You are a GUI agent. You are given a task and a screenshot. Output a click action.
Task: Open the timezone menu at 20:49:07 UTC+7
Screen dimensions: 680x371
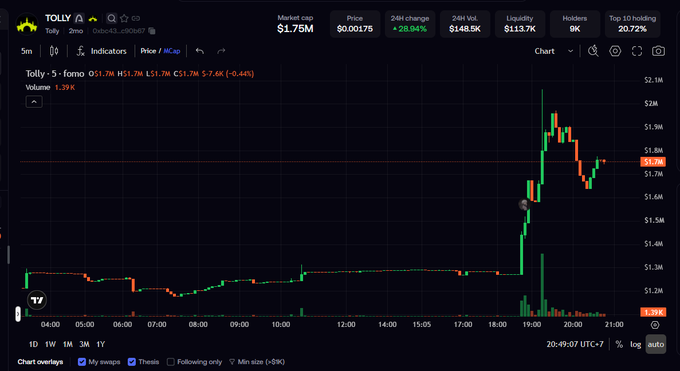575,344
